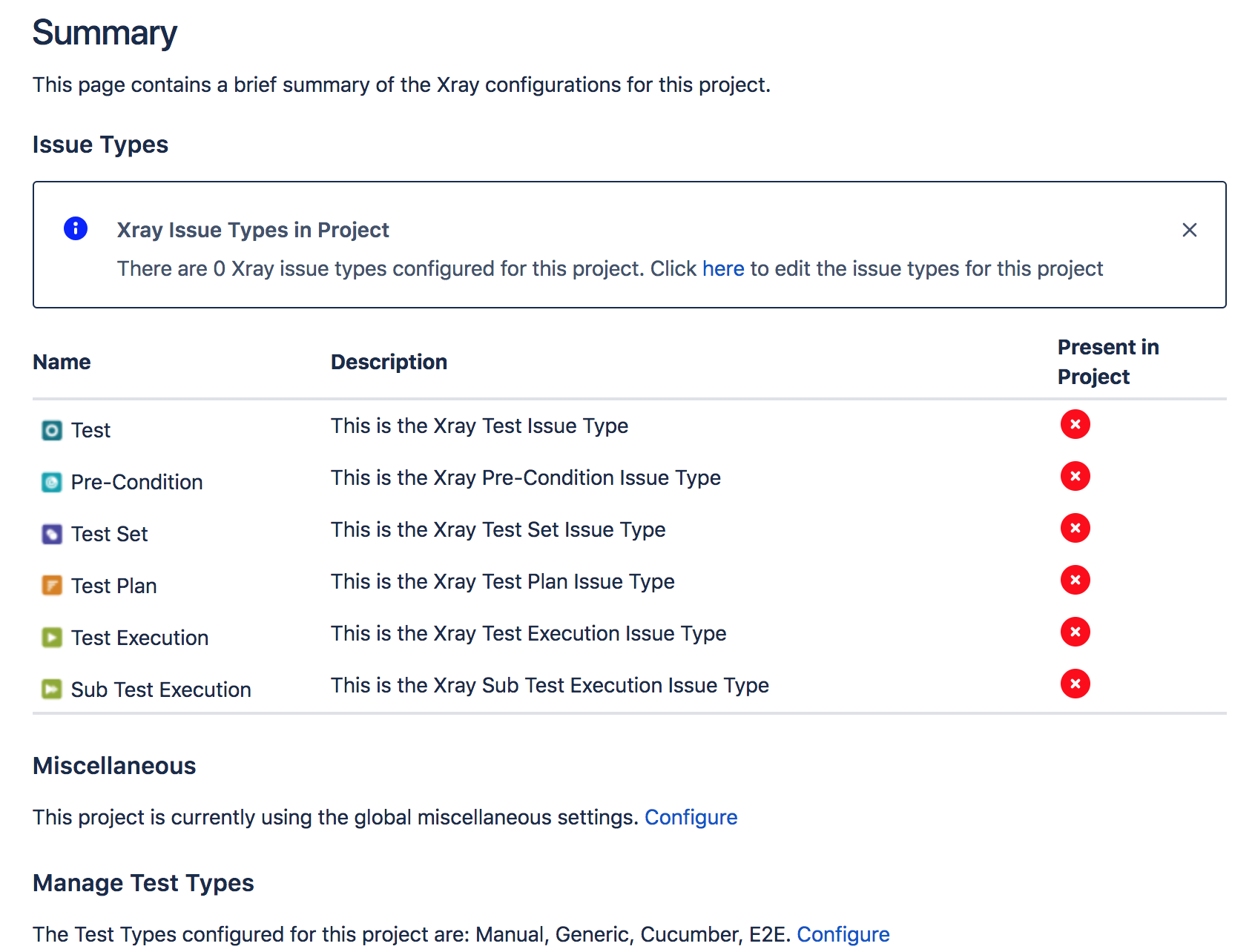The width and height of the screenshot is (1255, 952).
Task: Click the red cross in the Sub Test Execution row
Action: 1076,684
